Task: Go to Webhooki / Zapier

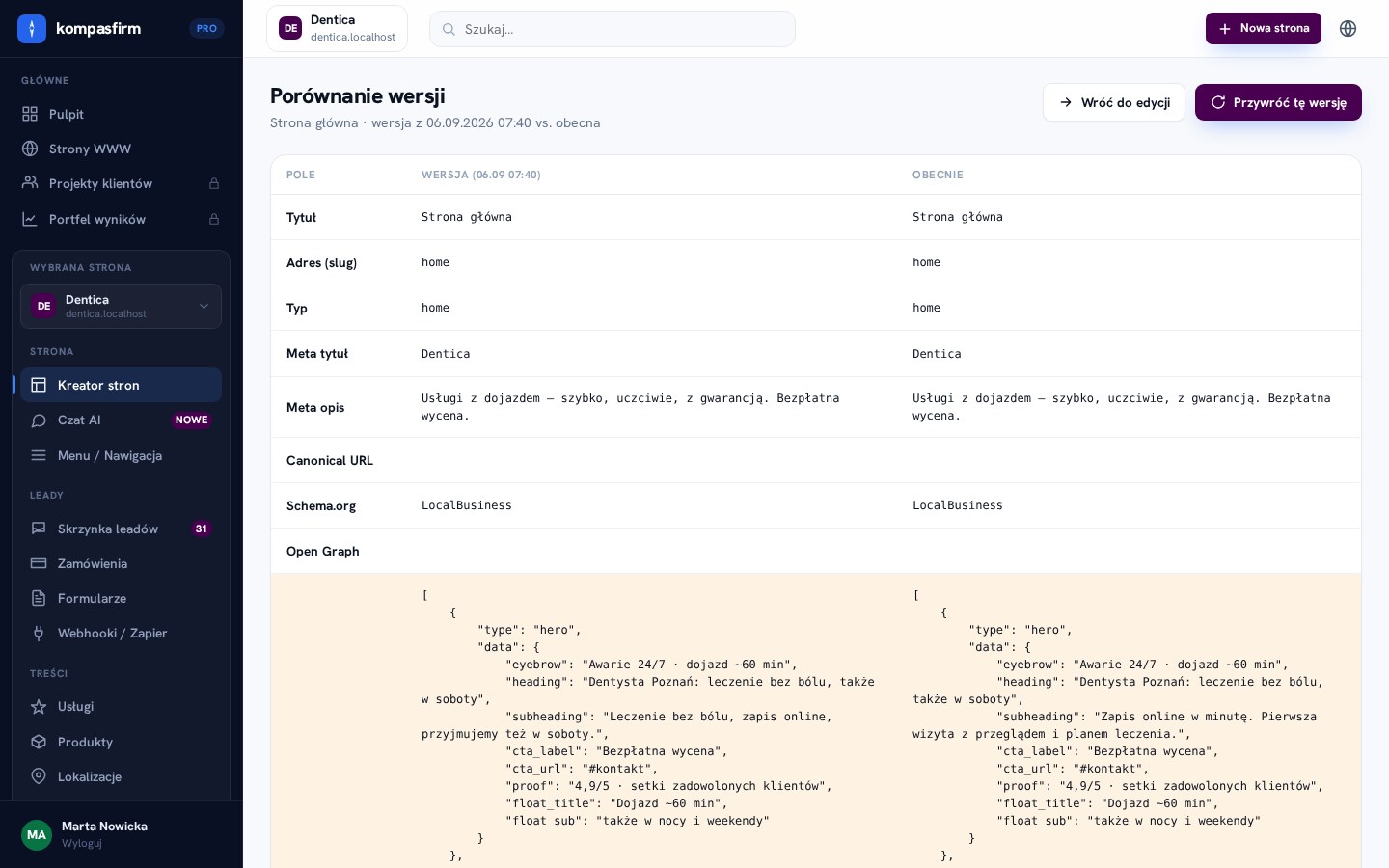Action: click(121, 633)
